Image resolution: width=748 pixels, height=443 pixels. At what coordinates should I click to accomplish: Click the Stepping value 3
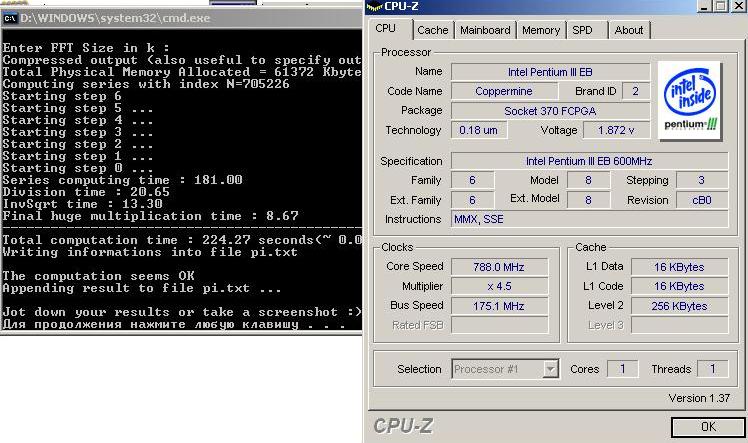tap(702, 180)
